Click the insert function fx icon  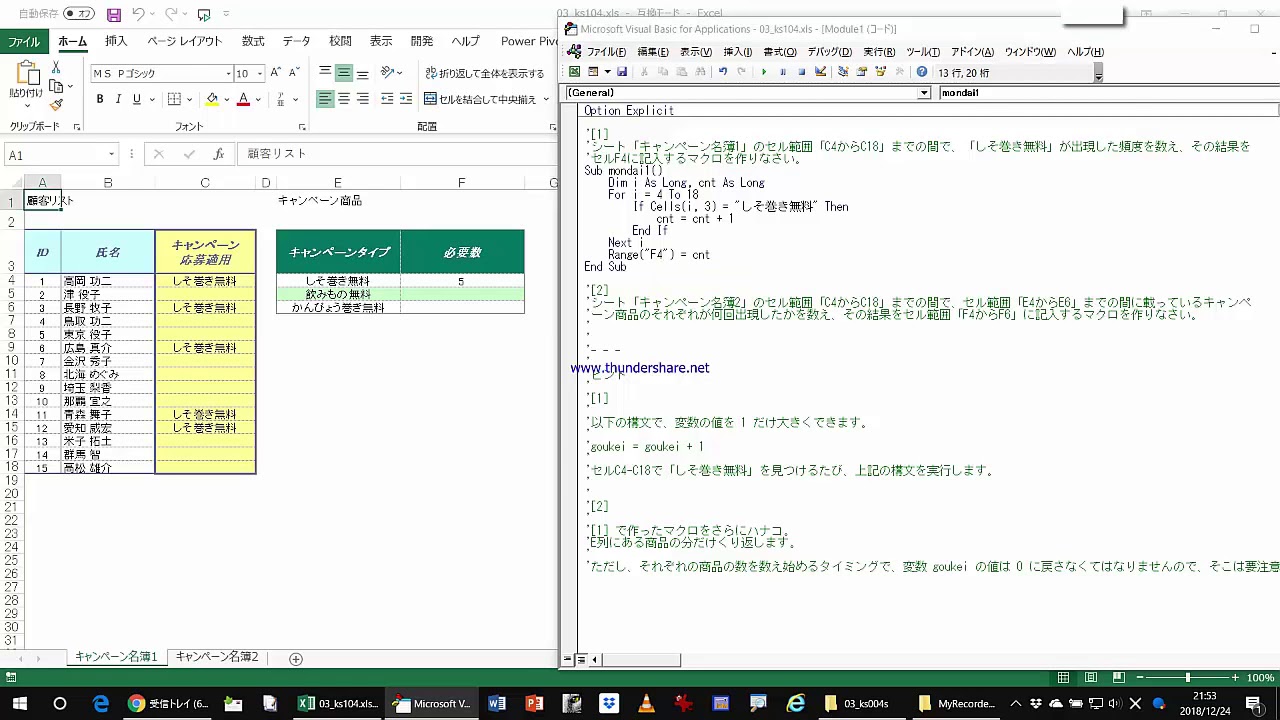(x=218, y=154)
